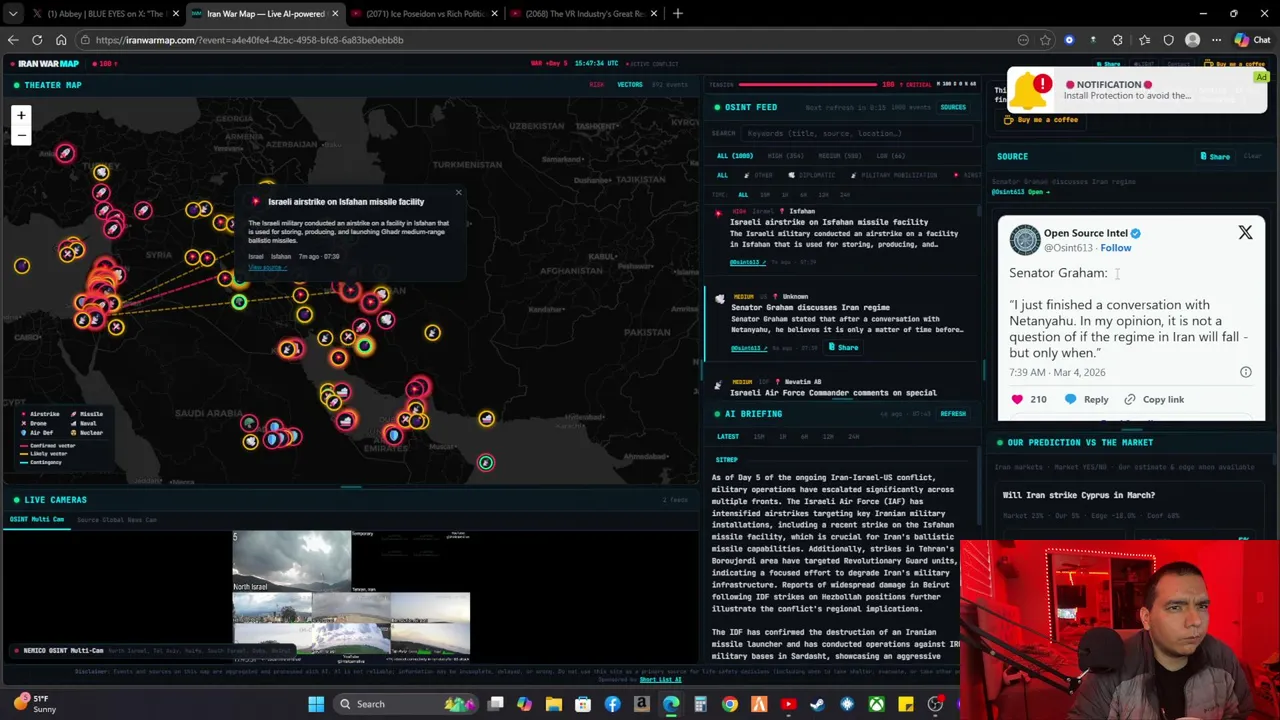The width and height of the screenshot is (1280, 720).
Task: Open Senator Graham discusses Iran regime item
Action: (843, 324)
